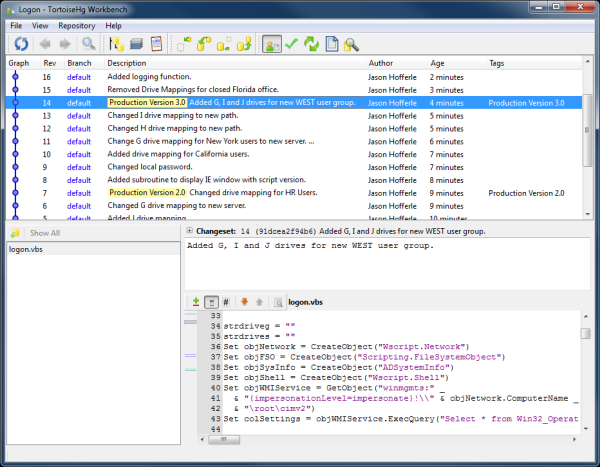Select revision 16 Added logging function
This screenshot has width=600, height=467.
click(294, 77)
